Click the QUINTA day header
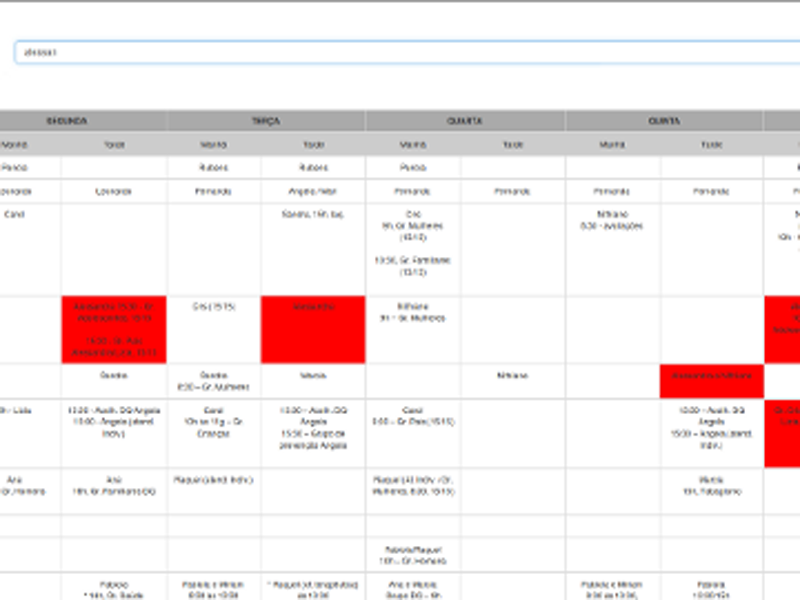 664,121
